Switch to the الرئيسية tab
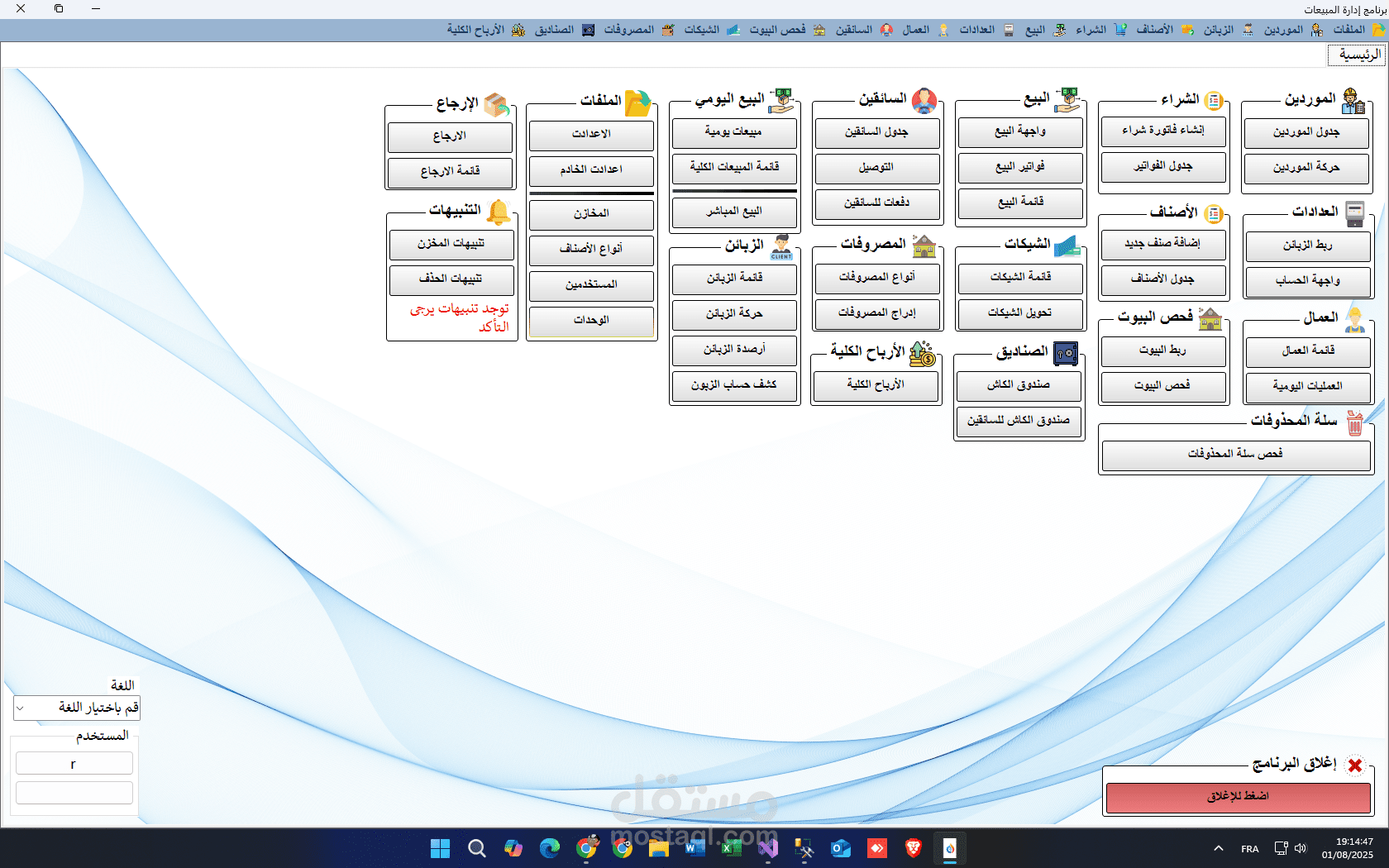The height and width of the screenshot is (868, 1389). [1356, 54]
